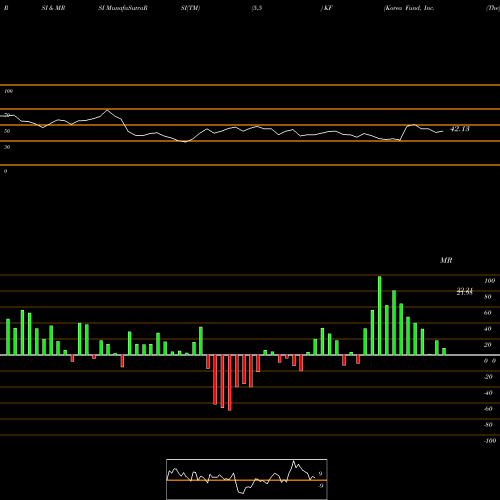Click the MR value reading 22.21
This screenshot has height=500, width=500.
(x=465, y=290)
